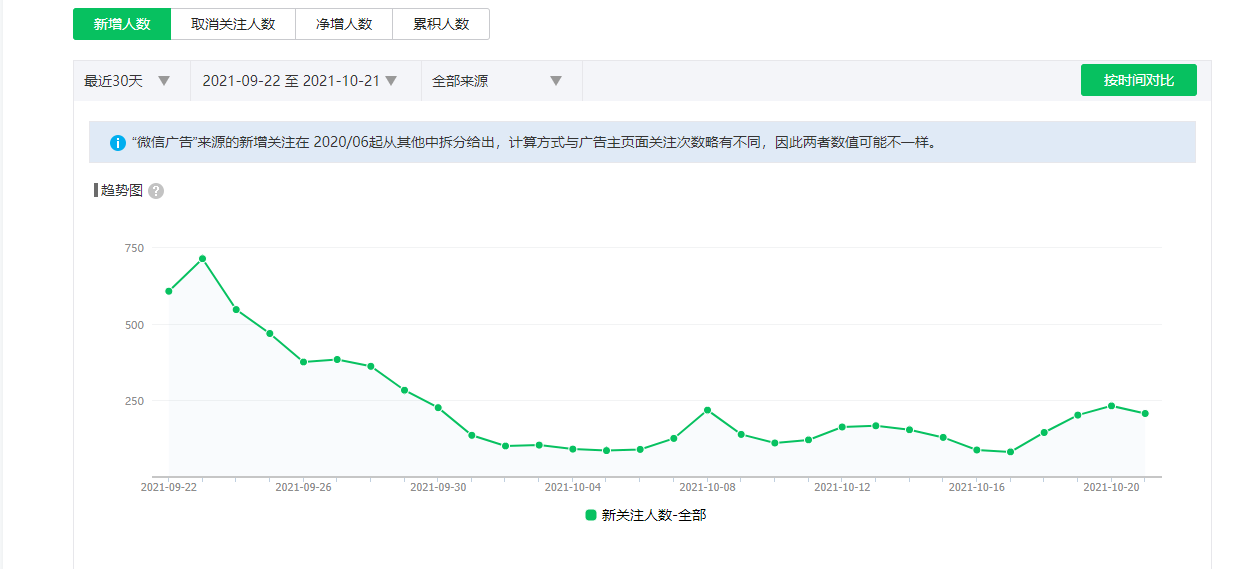Click the small peak point on 2021-10-08
The image size is (1260, 569).
point(707,410)
